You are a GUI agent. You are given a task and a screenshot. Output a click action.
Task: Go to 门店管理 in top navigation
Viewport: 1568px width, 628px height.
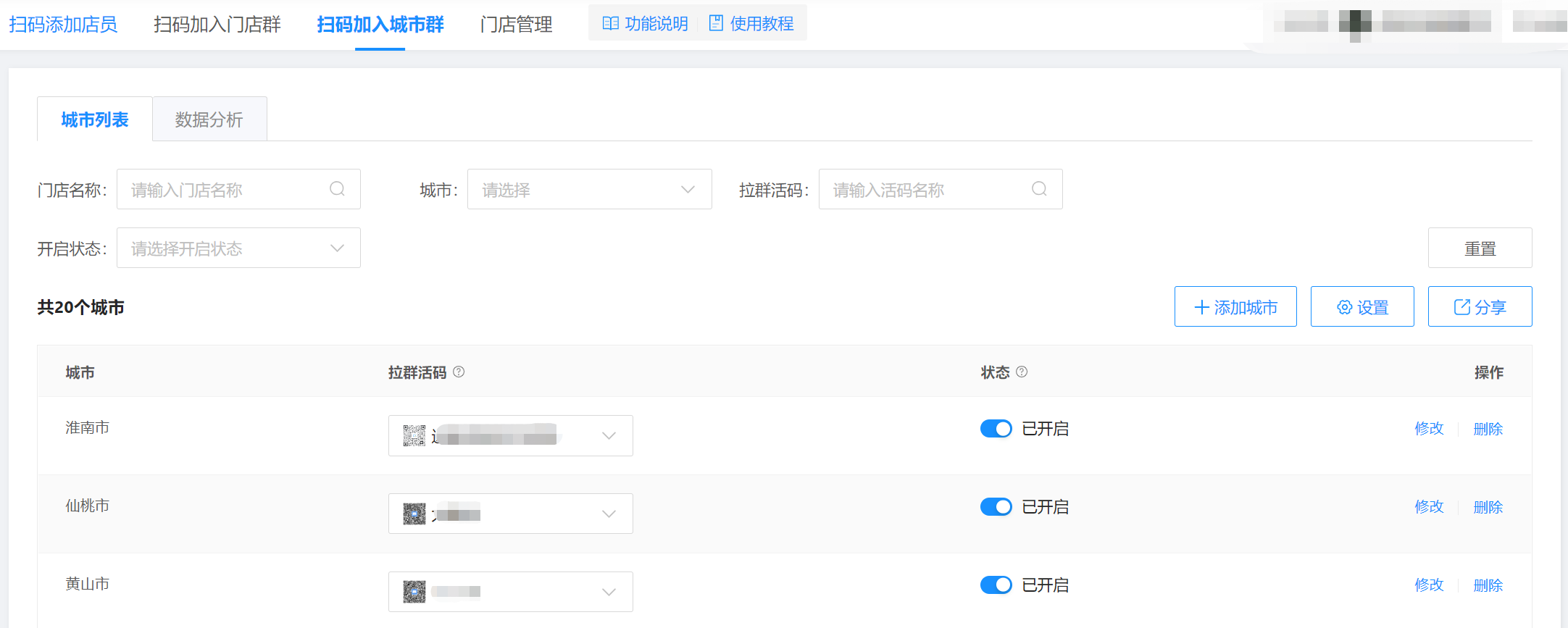point(516,25)
